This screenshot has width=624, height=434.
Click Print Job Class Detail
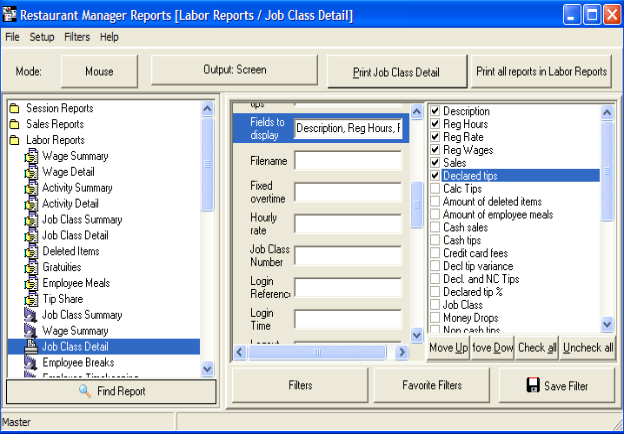pyautogui.click(x=397, y=72)
